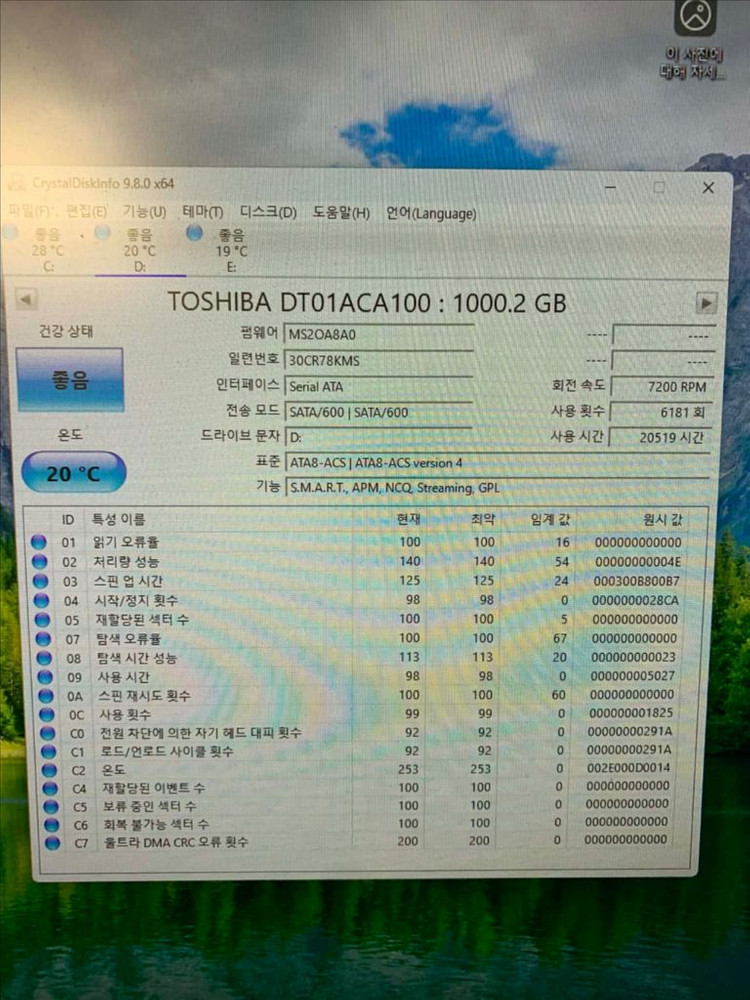Click status dot of row 0A 스핀 재시도 횟수
The image size is (750, 1000).
point(46,696)
